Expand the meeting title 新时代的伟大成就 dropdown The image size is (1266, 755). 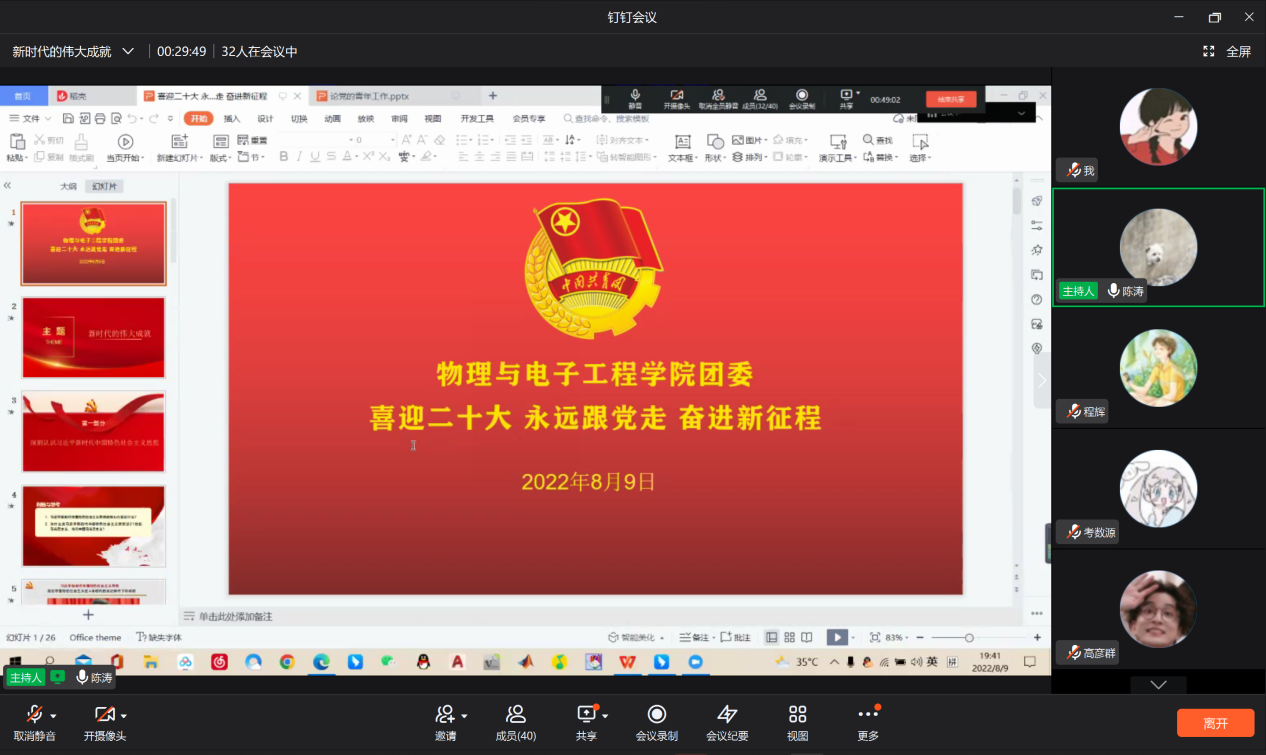tap(128, 51)
